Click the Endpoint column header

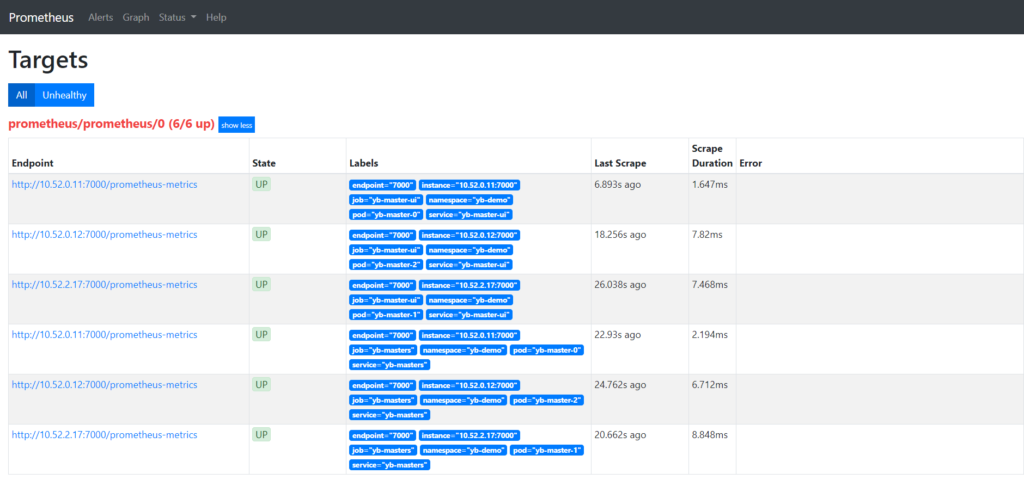point(32,162)
